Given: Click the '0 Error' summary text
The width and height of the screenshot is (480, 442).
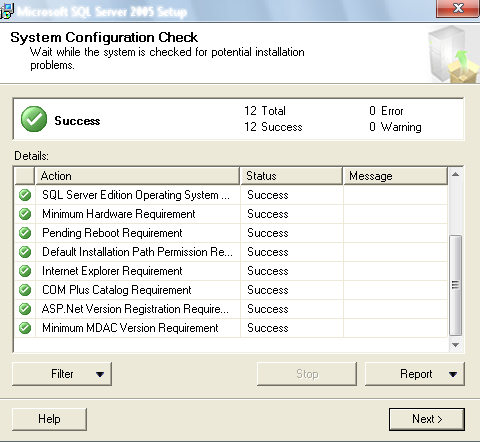Looking at the screenshot, I should (x=386, y=111).
